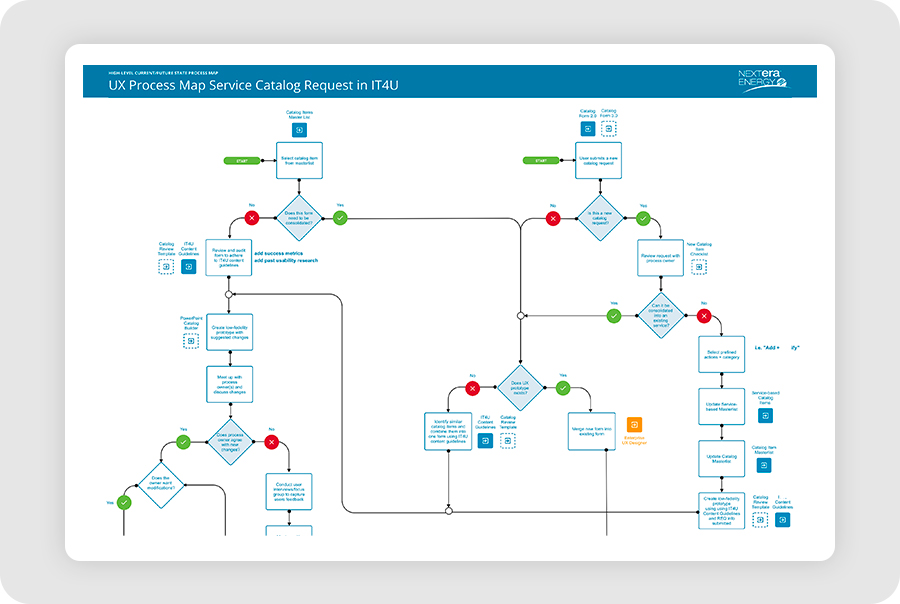Select red No icon beside UX prototype exists decision
This screenshot has height=604, width=900.
point(472,389)
